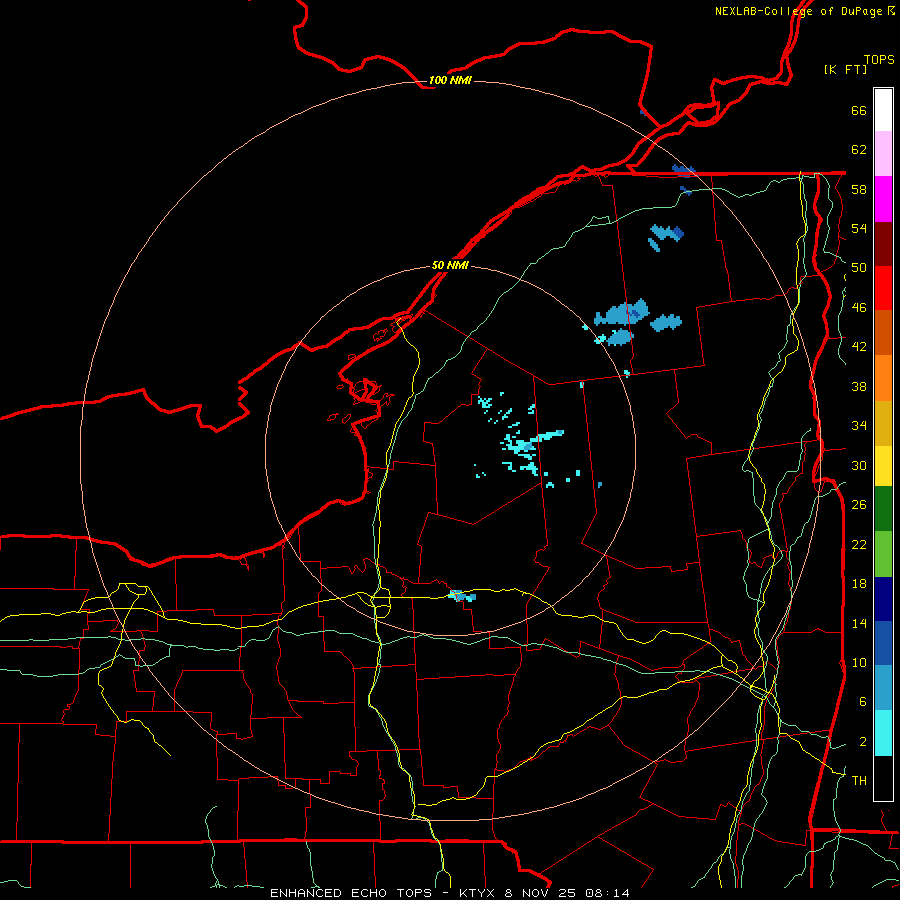The width and height of the screenshot is (900, 900).
Task: Select the magenta swatch in the legend
Action: [883, 199]
